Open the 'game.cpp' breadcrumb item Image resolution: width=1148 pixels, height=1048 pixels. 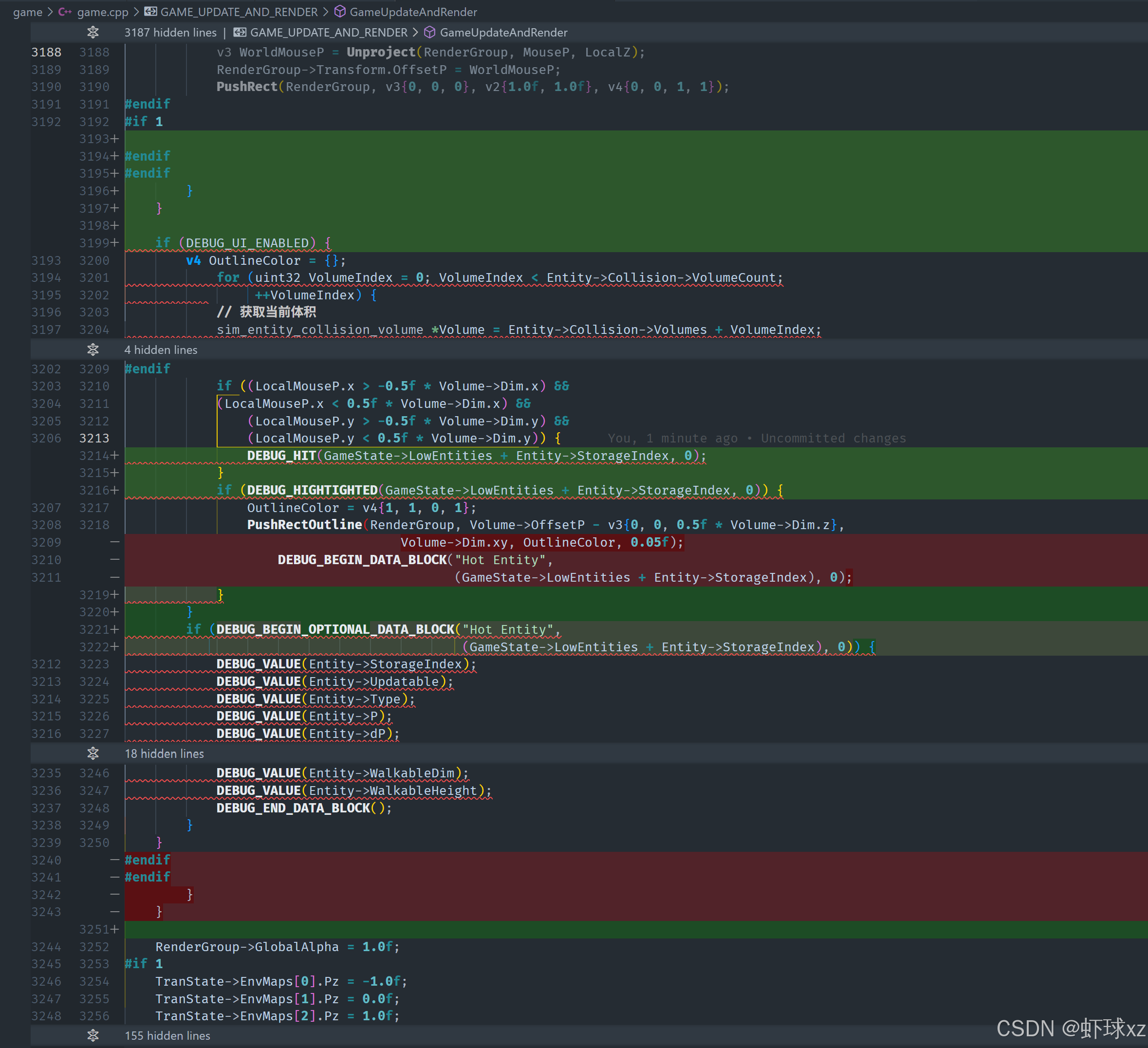point(103,12)
